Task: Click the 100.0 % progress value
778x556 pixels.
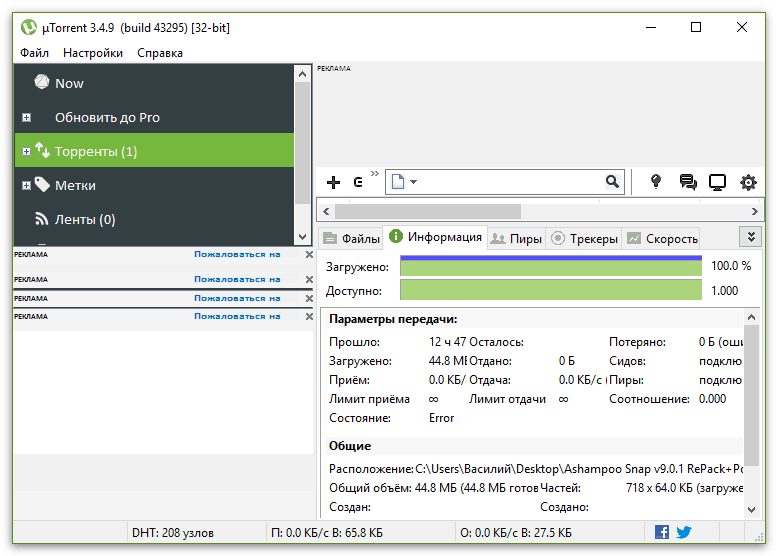Action: [731, 266]
